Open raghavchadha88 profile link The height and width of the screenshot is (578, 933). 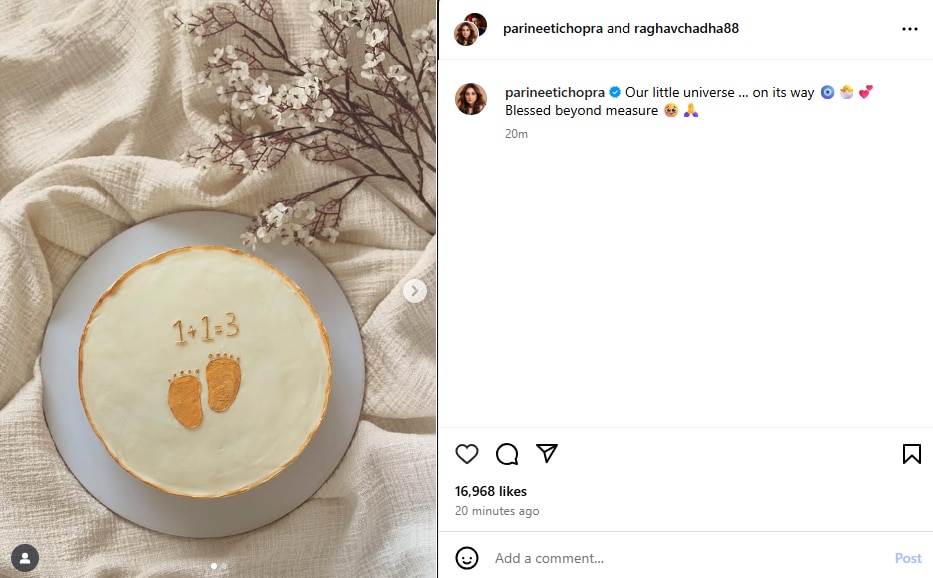(x=686, y=29)
